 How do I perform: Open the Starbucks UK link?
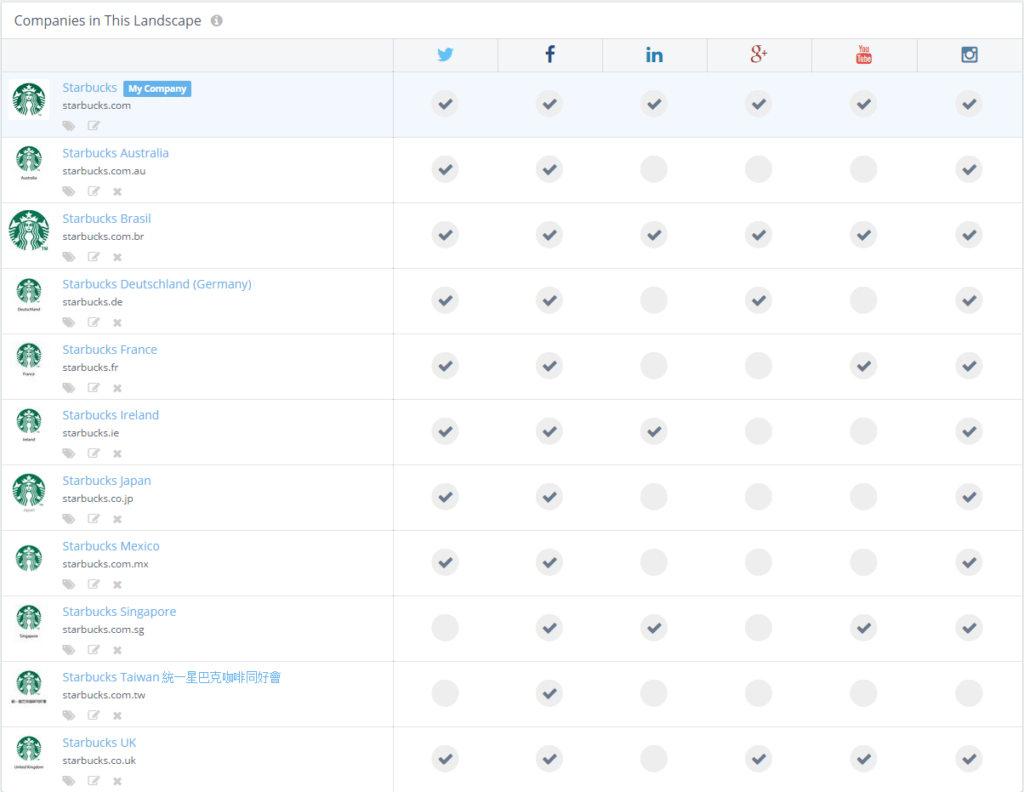coord(99,742)
